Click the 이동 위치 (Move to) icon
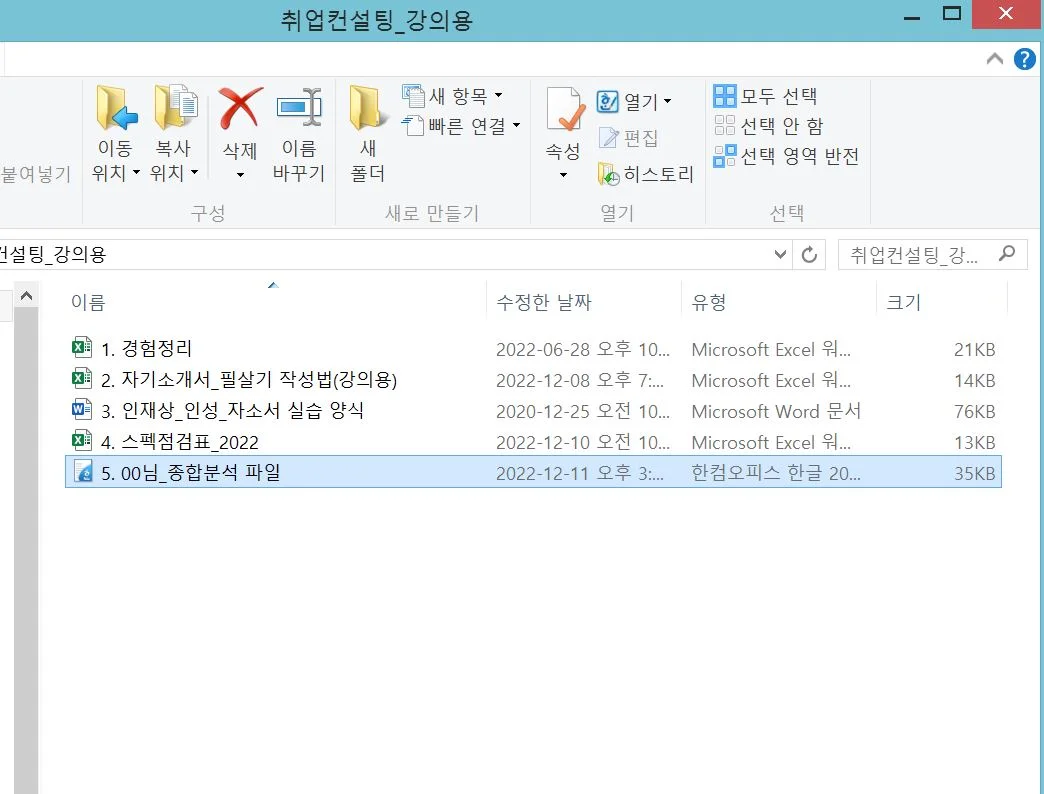 point(115,130)
